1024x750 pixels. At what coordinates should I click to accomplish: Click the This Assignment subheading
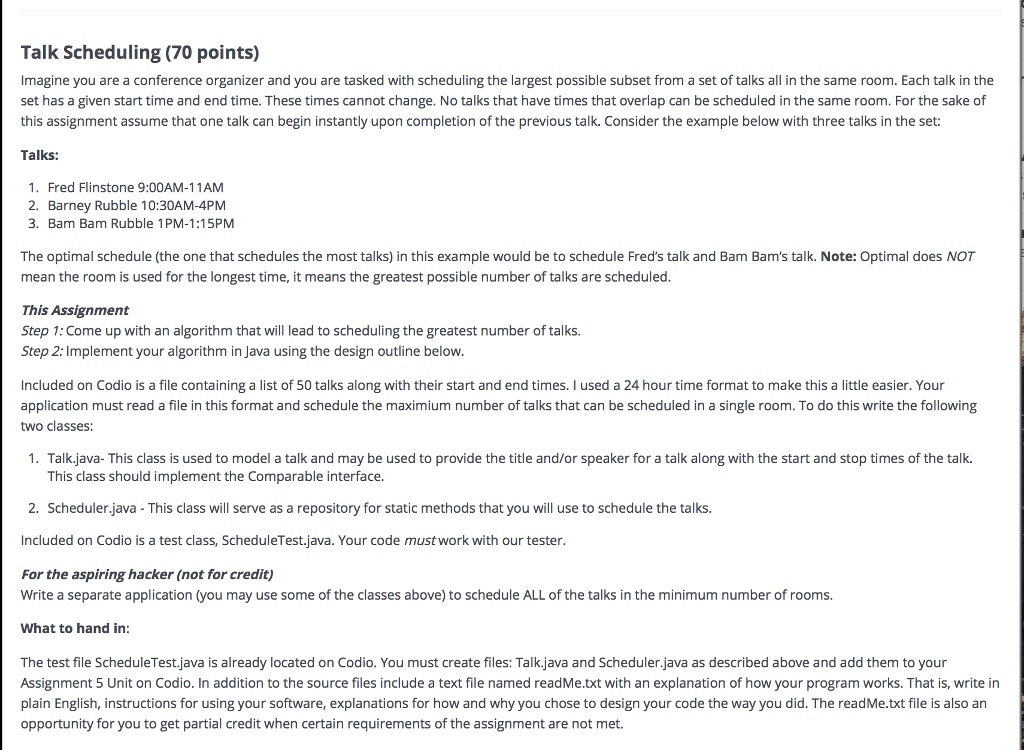pyautogui.click(x=75, y=310)
